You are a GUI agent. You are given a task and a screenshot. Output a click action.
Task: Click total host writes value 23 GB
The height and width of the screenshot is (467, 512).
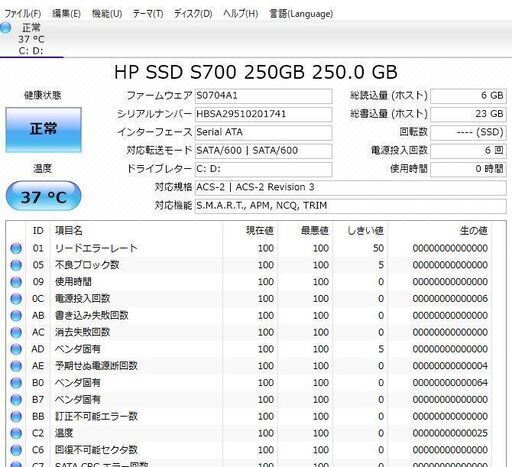pyautogui.click(x=468, y=114)
